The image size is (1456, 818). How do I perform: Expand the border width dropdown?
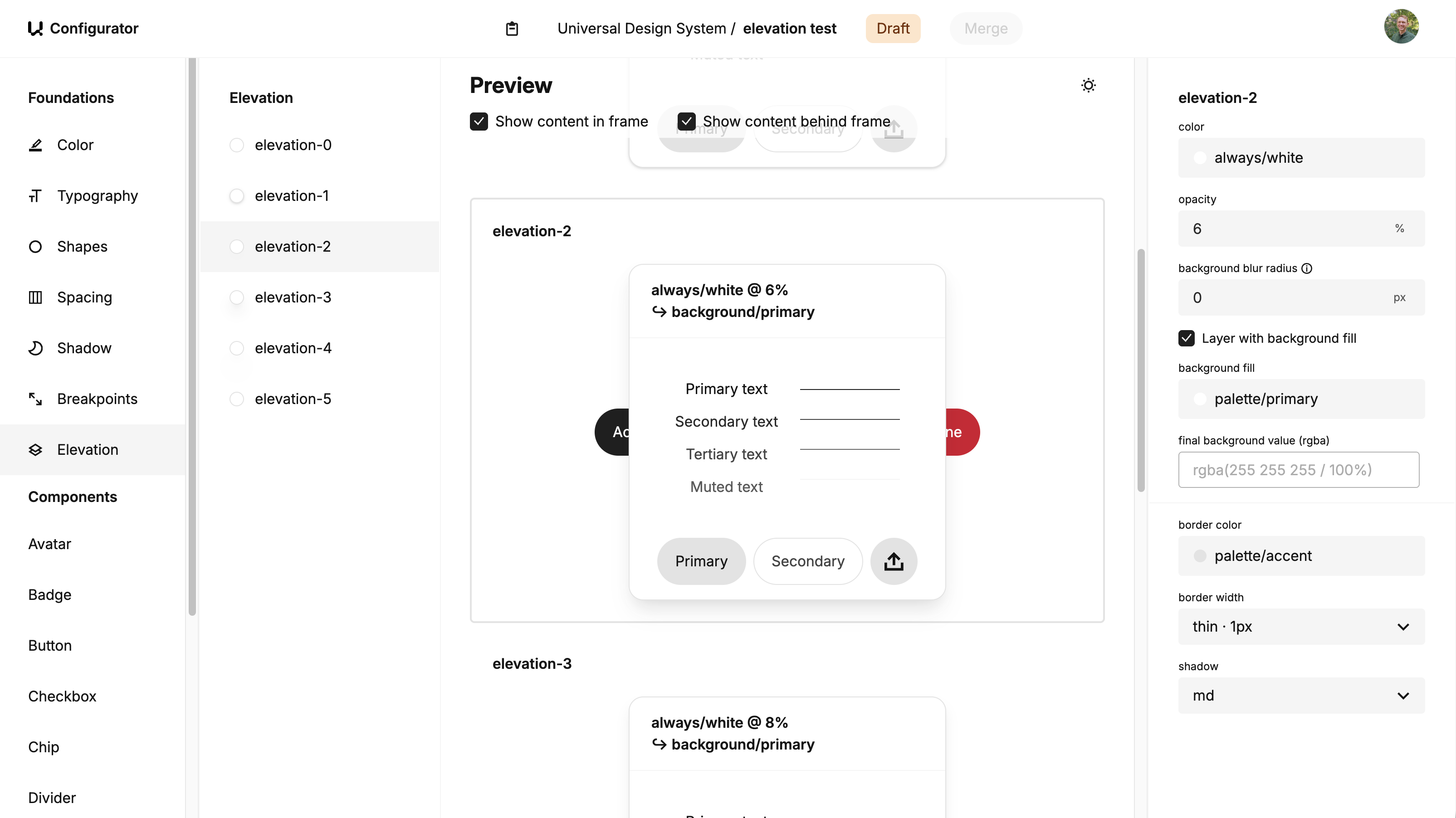1300,627
